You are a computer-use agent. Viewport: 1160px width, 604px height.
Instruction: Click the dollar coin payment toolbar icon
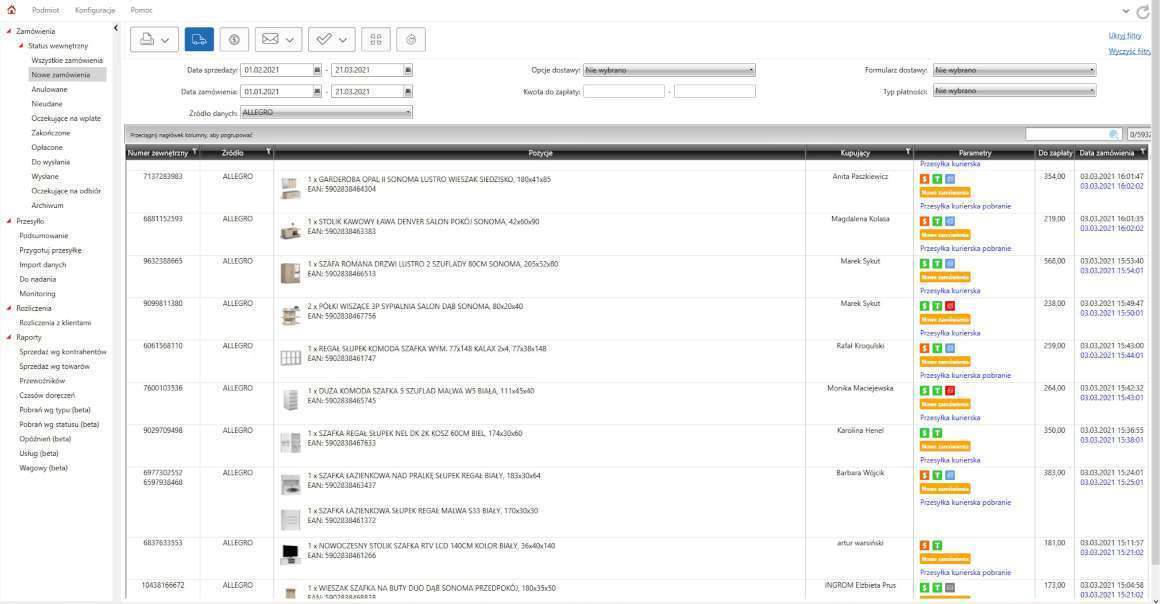point(232,38)
